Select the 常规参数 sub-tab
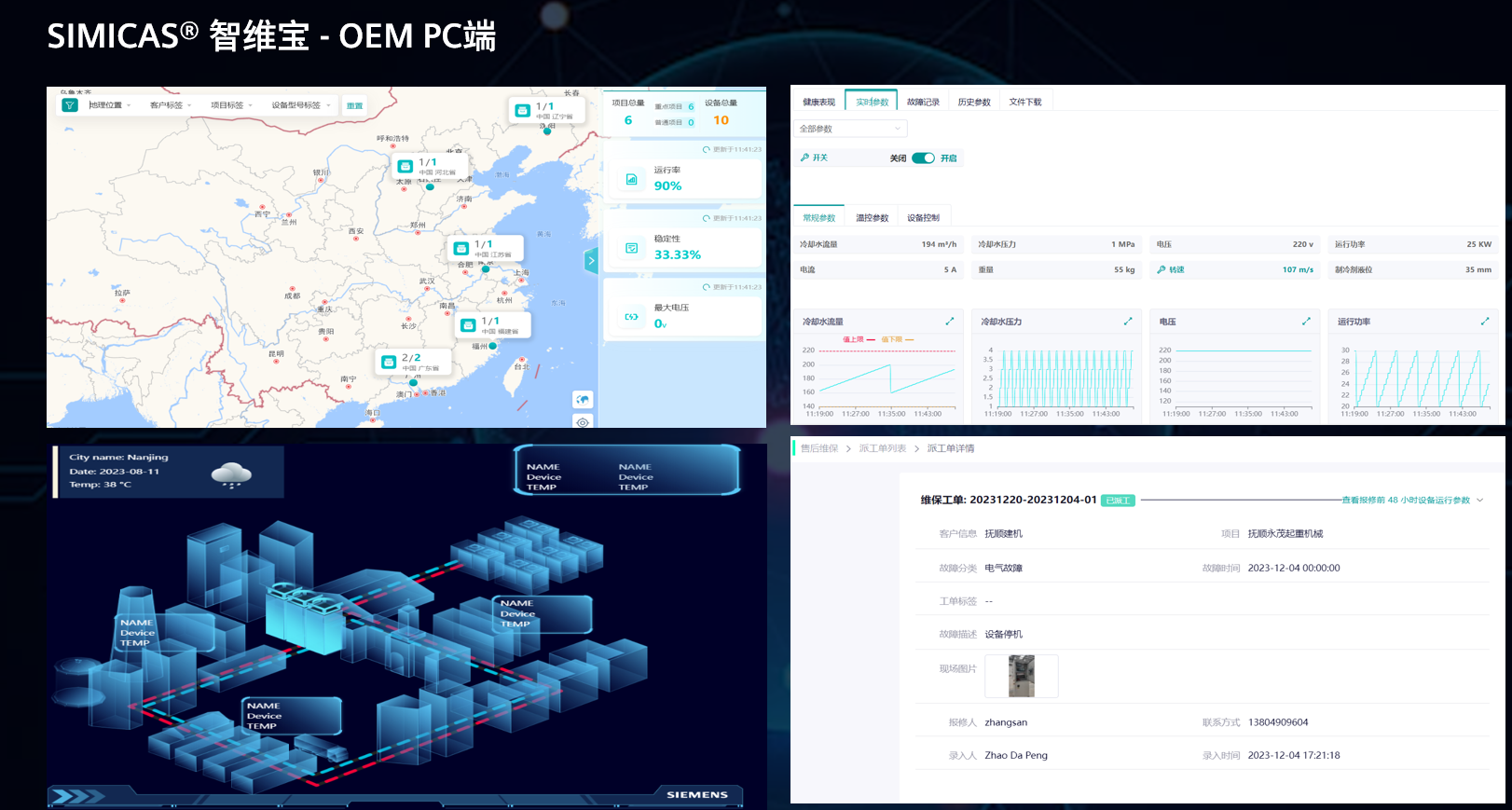This screenshot has width=1512, height=810. tap(818, 217)
